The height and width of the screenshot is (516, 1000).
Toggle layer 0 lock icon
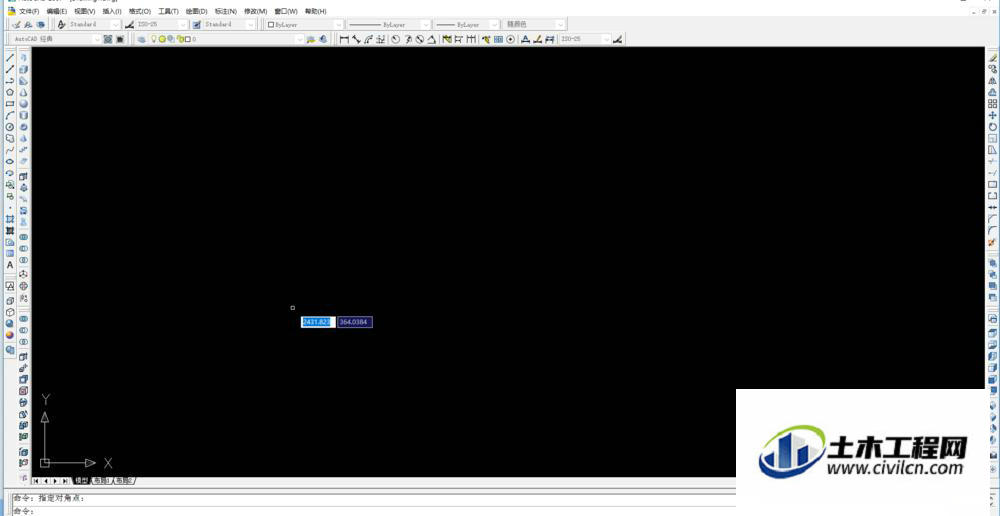click(180, 40)
